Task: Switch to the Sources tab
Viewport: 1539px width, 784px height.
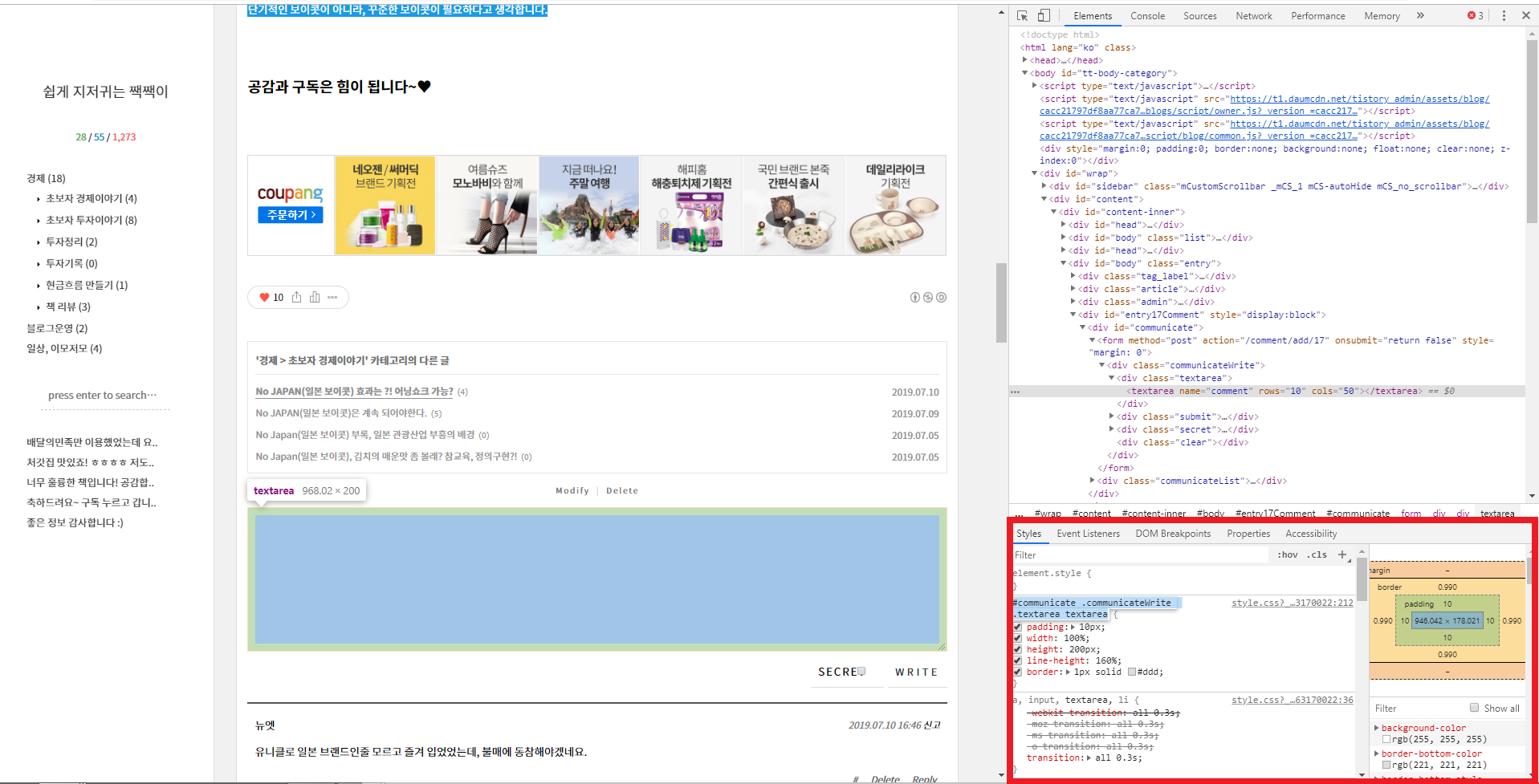Action: (1199, 16)
